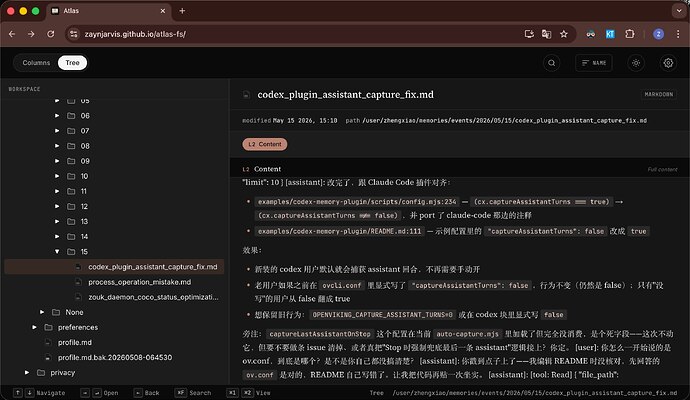Image resolution: width=690 pixels, height=400 pixels.
Task: Select folder icon of 15
Action: click(71, 252)
